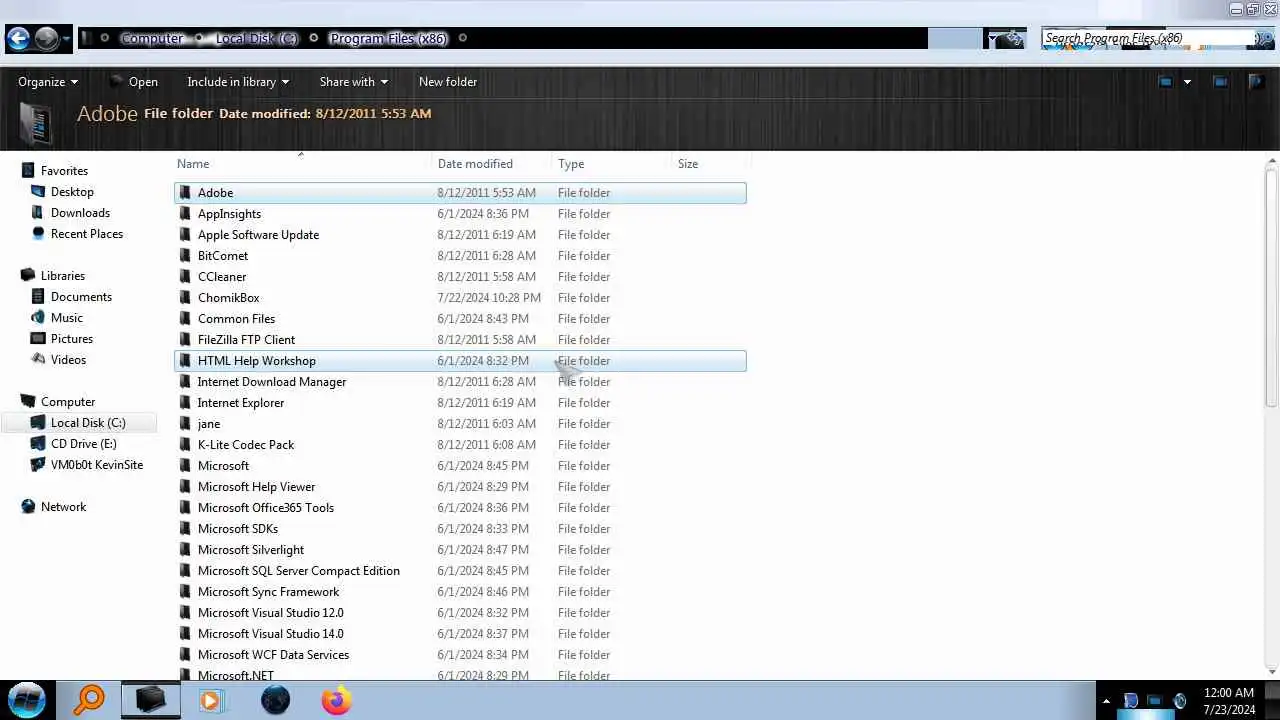
Task: Open Desktop in Favorites
Action: point(72,192)
